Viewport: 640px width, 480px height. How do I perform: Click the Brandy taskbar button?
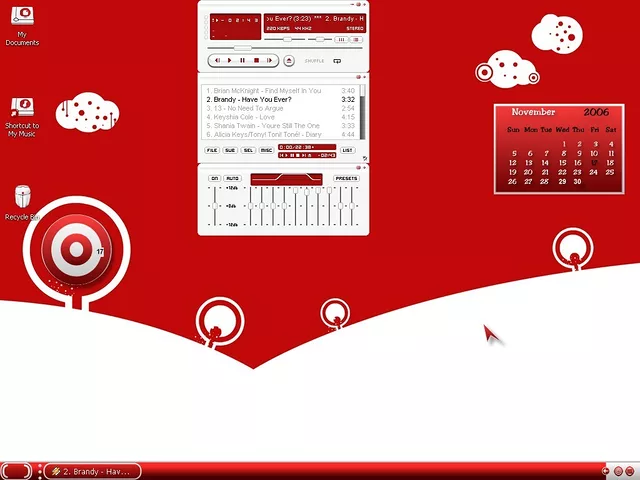pyautogui.click(x=92, y=471)
